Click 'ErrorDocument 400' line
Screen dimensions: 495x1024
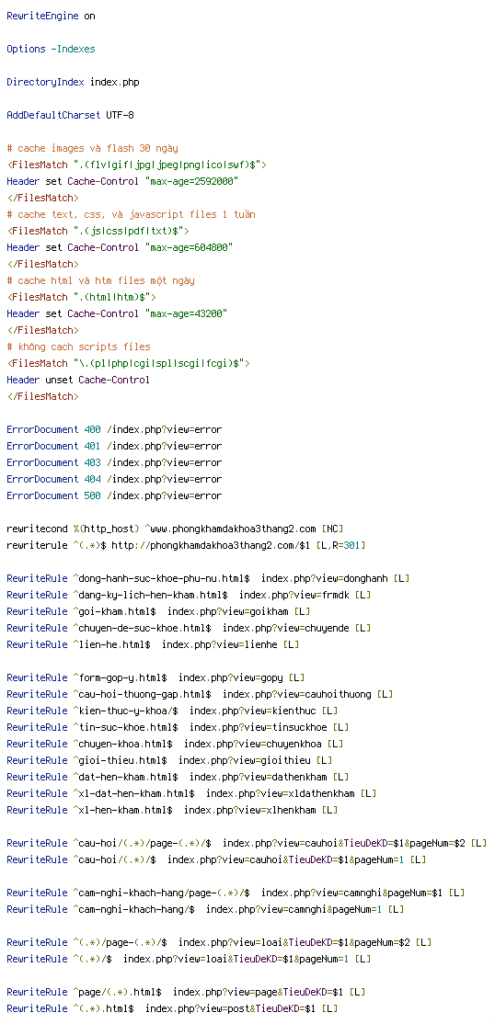[x=114, y=430]
